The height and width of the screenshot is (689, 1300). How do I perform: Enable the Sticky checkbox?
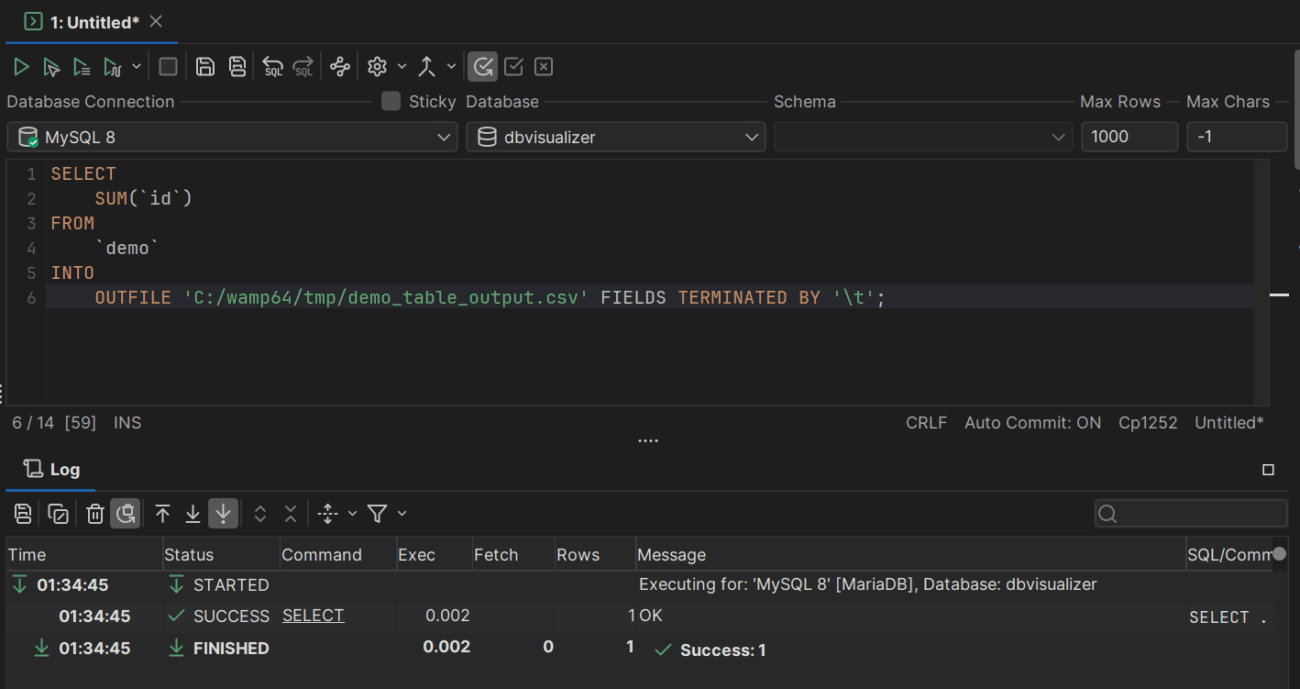pos(390,101)
